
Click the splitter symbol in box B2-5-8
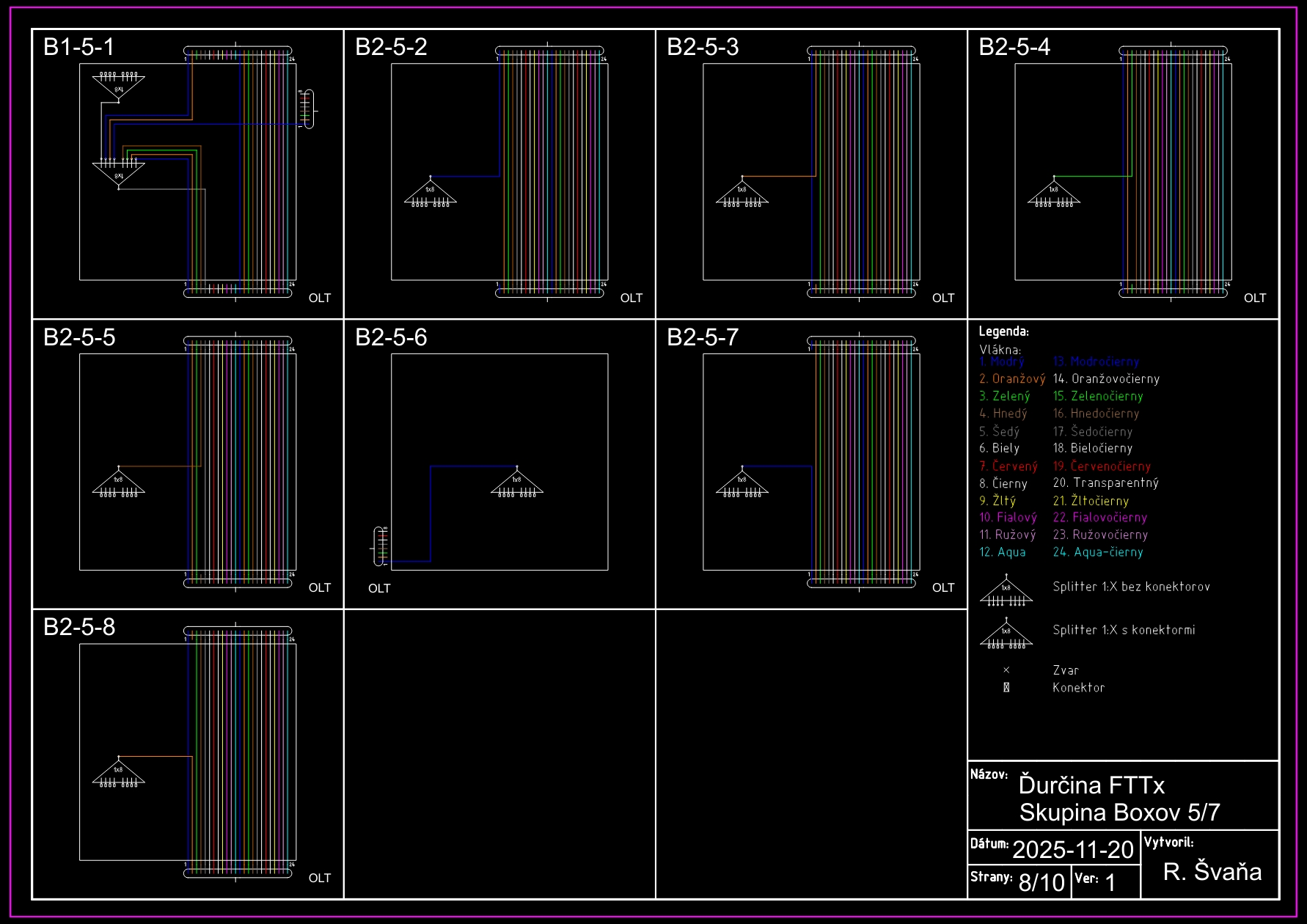[x=119, y=773]
